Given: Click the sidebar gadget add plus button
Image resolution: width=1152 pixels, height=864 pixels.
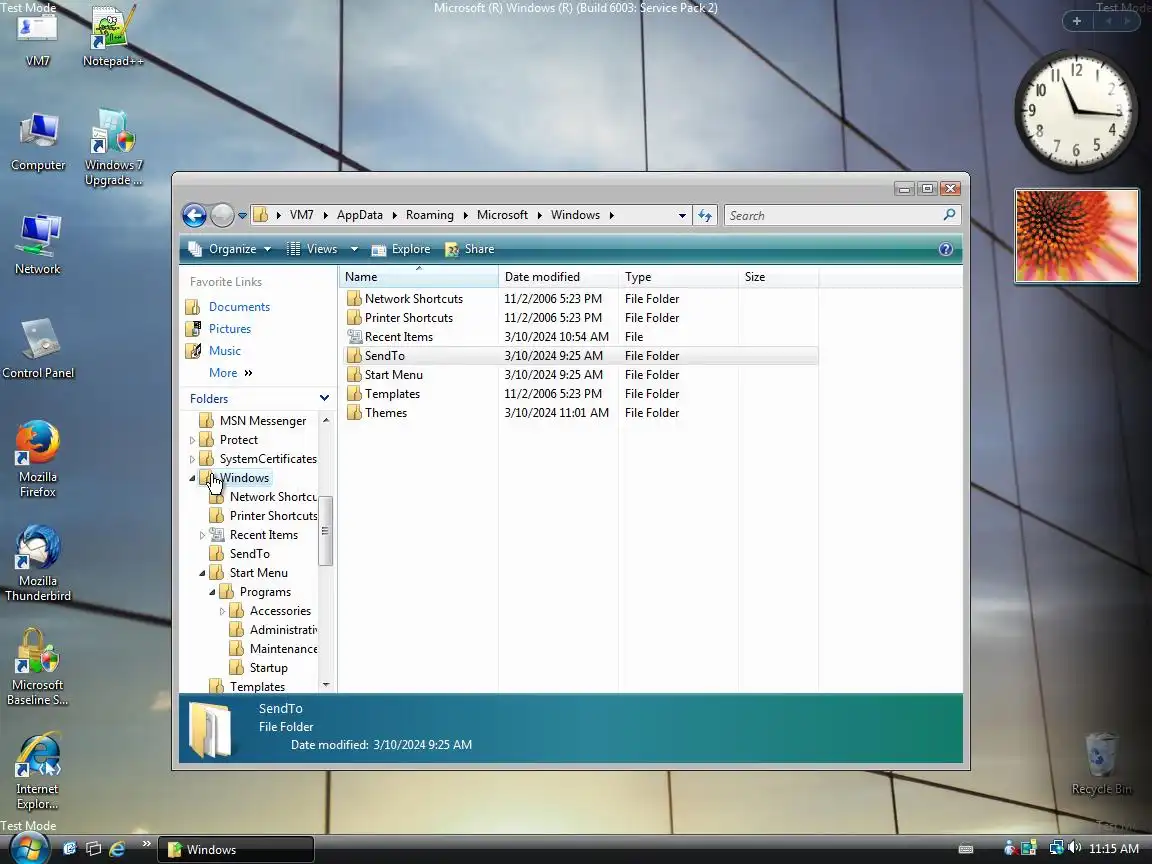Looking at the screenshot, I should 1077,21.
